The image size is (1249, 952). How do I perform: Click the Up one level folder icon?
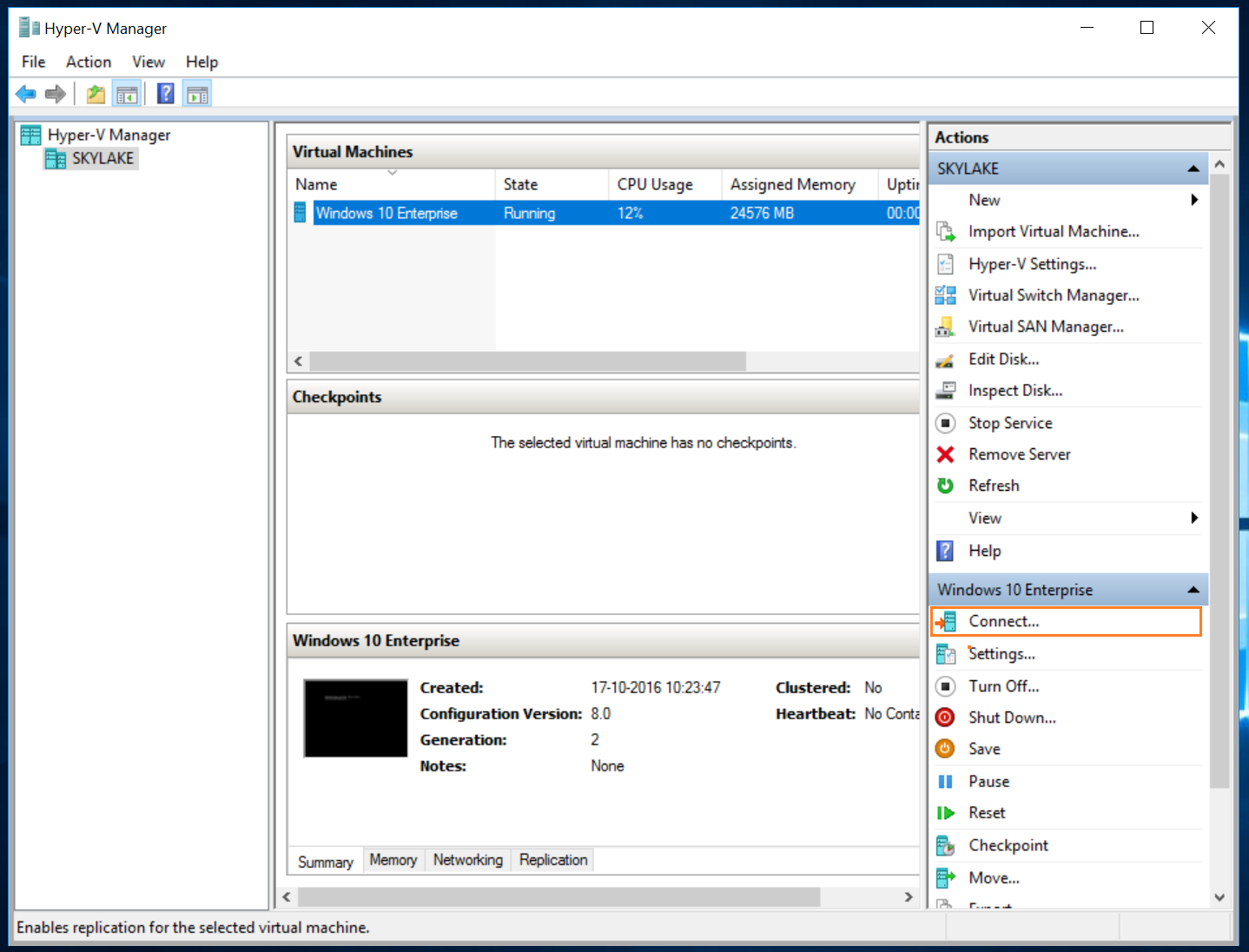click(x=96, y=94)
